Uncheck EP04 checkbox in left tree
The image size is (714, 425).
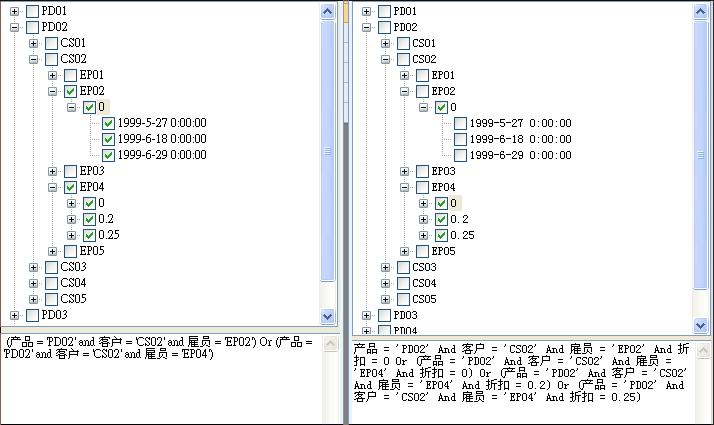70,187
